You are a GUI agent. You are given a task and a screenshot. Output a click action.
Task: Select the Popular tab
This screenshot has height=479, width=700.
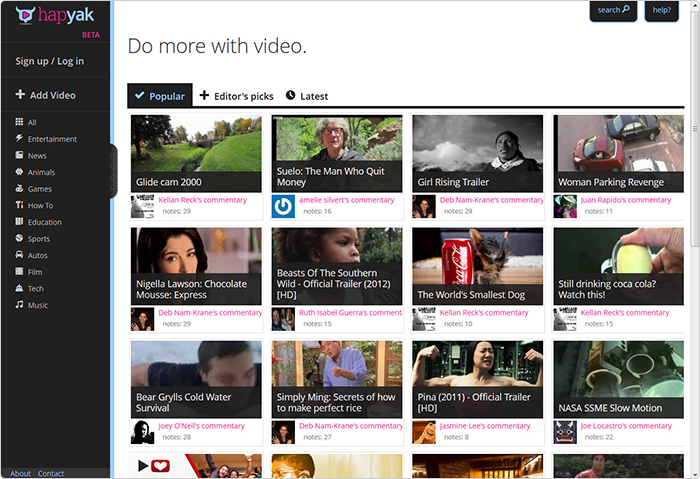coord(160,95)
